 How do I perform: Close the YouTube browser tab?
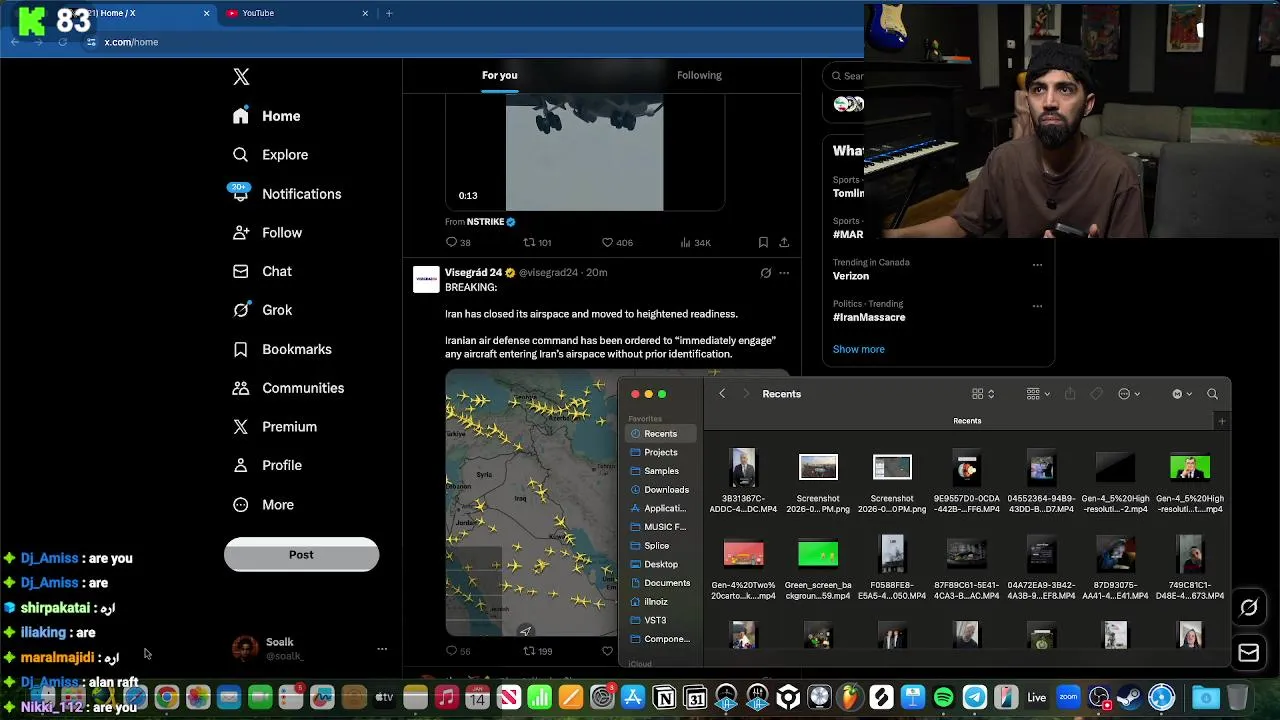click(365, 13)
